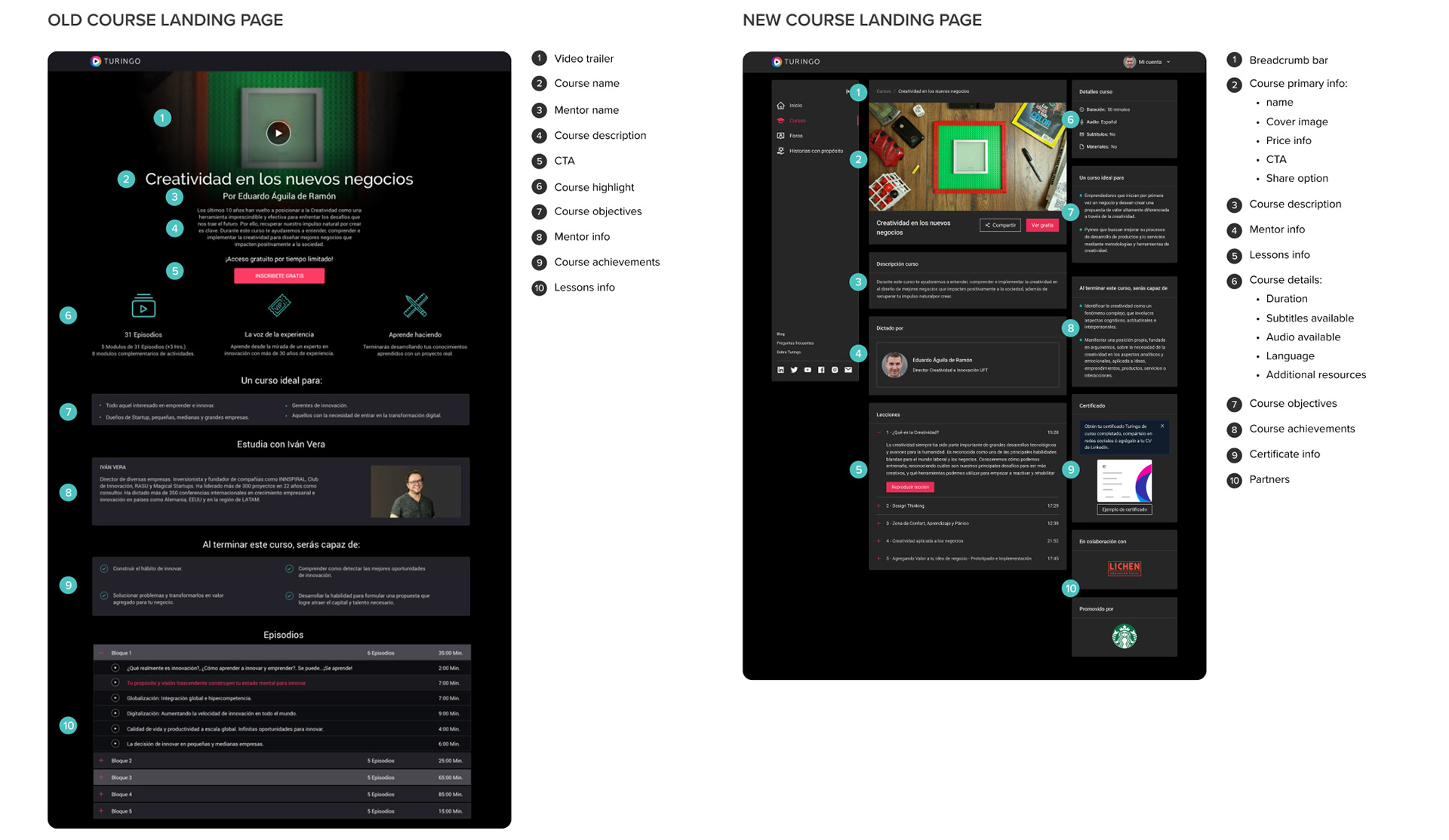Click the course cover image
The height and width of the screenshot is (840, 1449).
pos(968,157)
